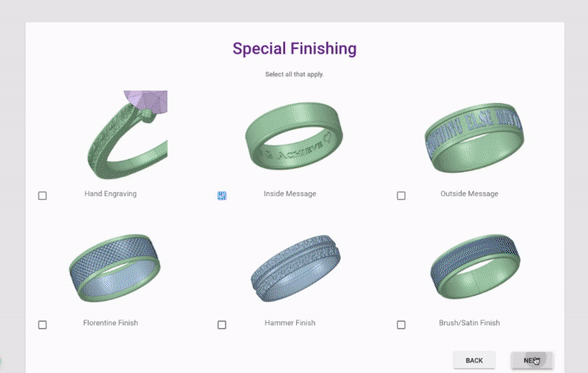Pick the Hammer Finish ring image
The width and height of the screenshot is (588, 373).
click(x=296, y=268)
